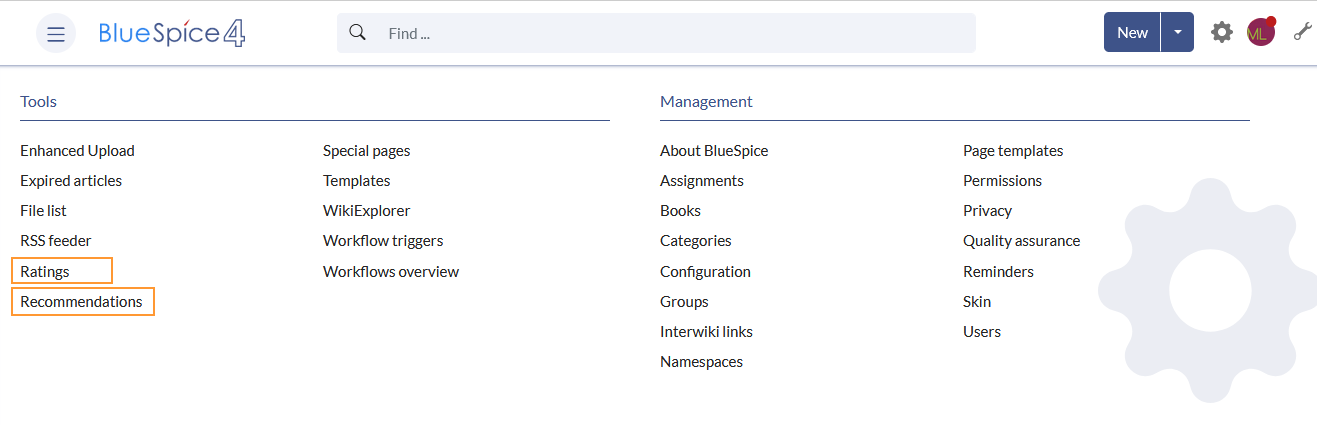
Task: Open the Ratings link
Action: [x=45, y=271]
